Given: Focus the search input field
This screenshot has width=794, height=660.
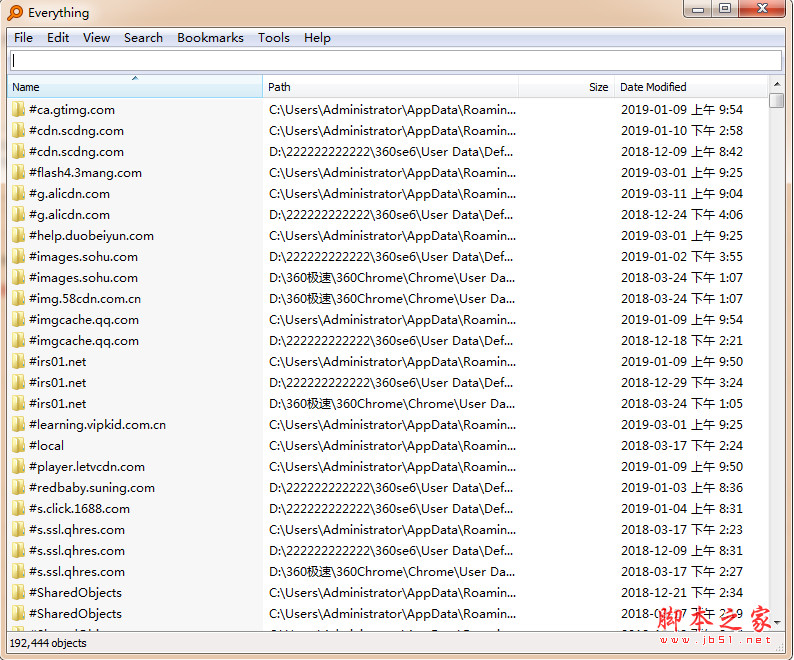Looking at the screenshot, I should 396,60.
